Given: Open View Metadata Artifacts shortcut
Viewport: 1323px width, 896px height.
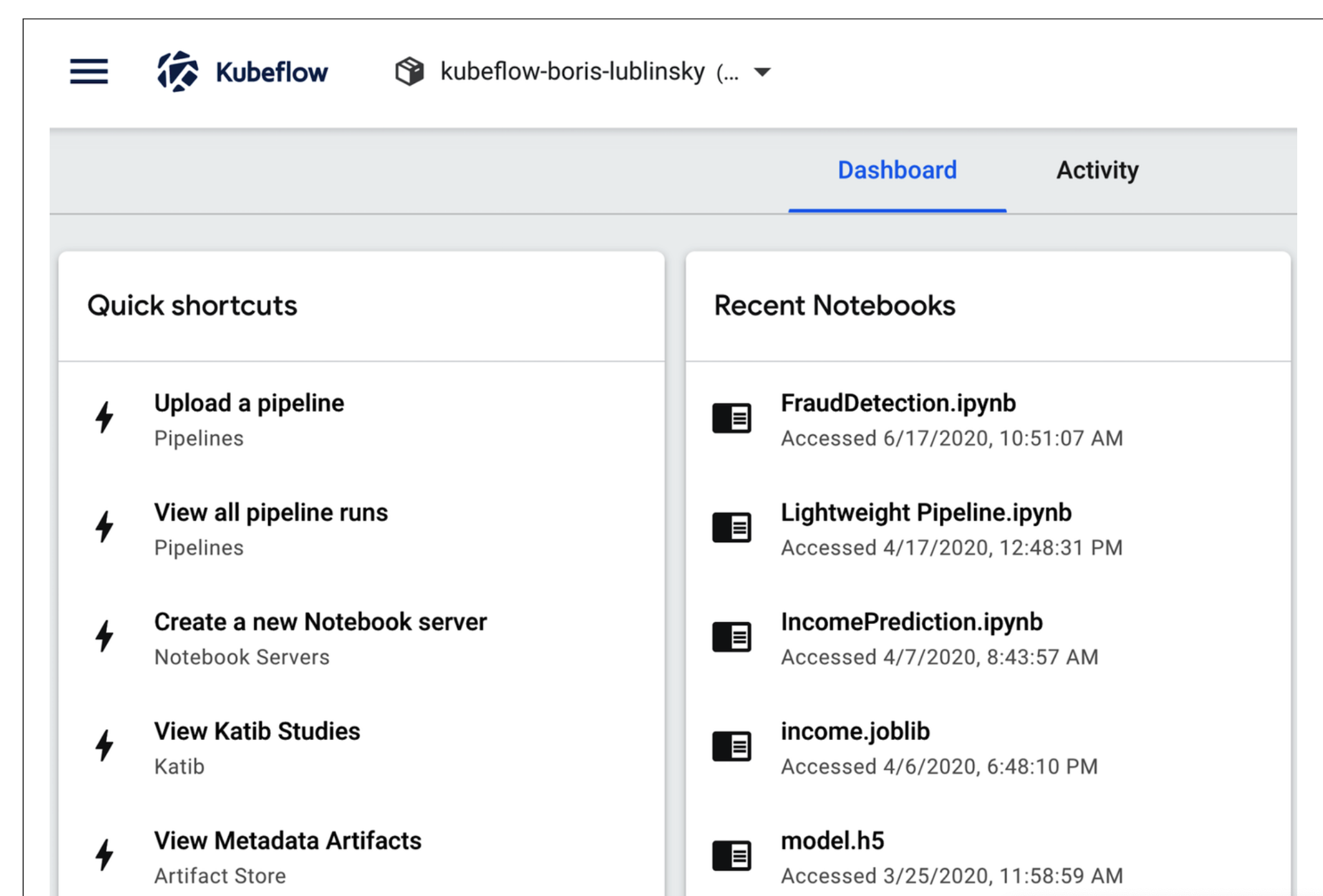Looking at the screenshot, I should [288, 841].
